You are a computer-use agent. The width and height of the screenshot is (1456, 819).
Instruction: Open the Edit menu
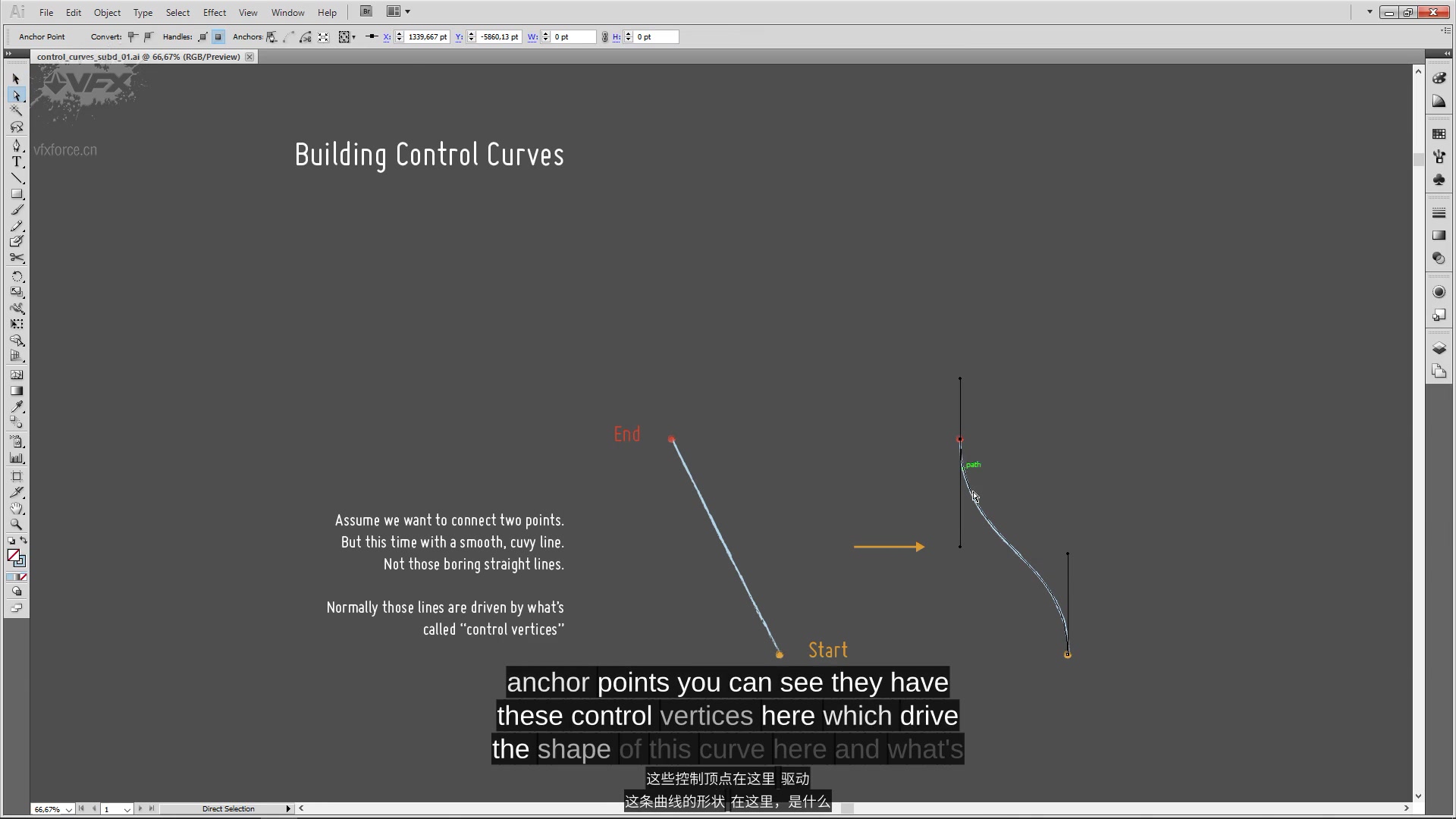click(74, 12)
